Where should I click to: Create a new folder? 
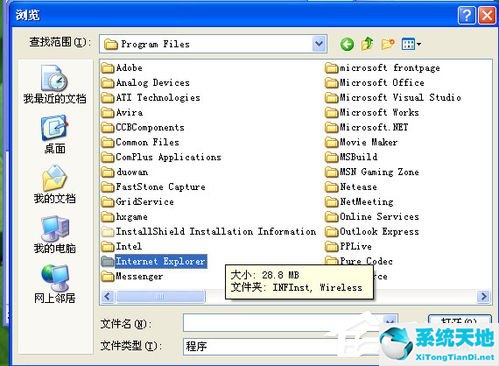(388, 44)
